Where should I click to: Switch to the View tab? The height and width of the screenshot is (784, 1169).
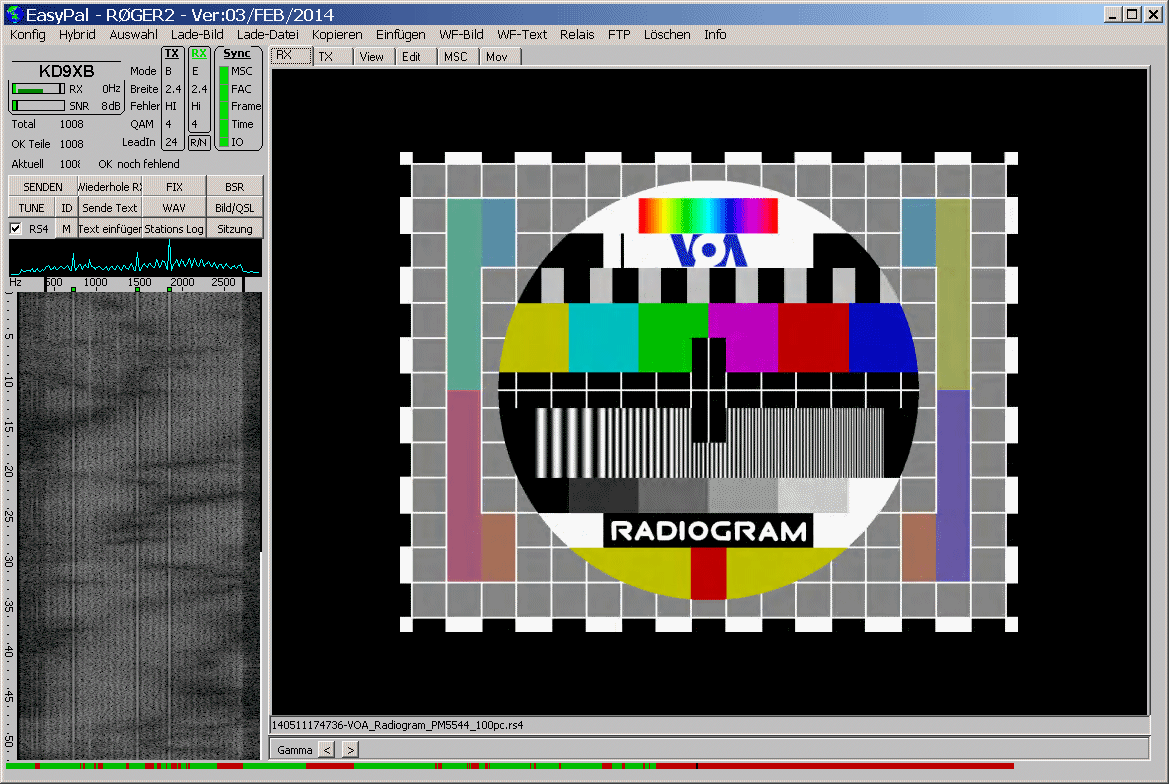(x=371, y=57)
